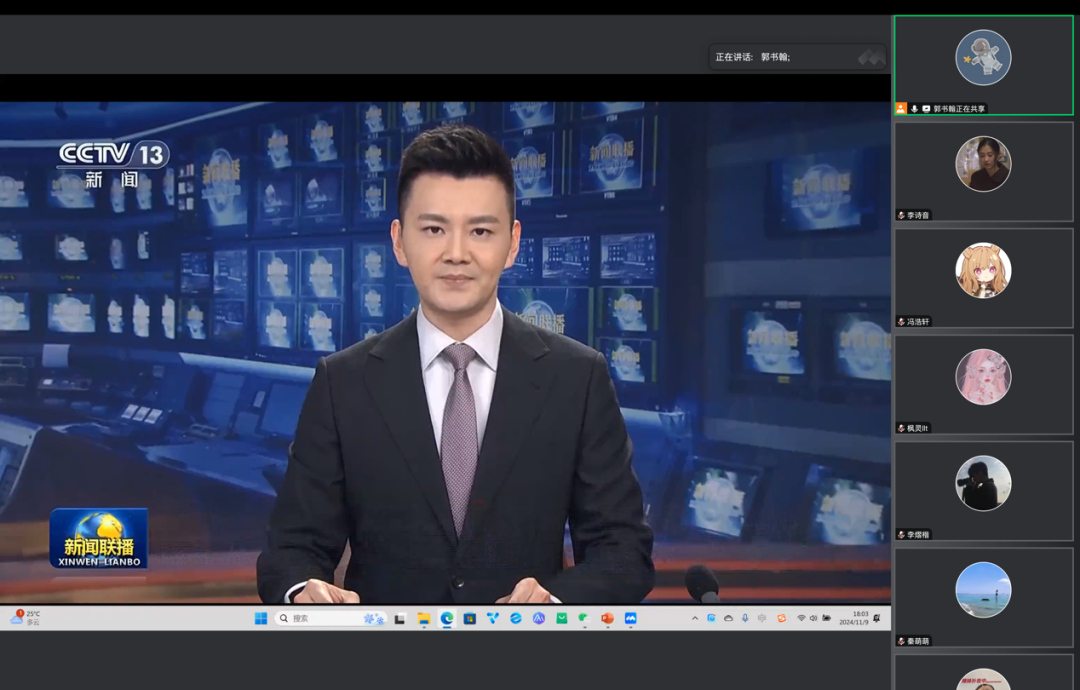Open Task View in the shared taskbar
The image size is (1080, 690).
coord(400,618)
